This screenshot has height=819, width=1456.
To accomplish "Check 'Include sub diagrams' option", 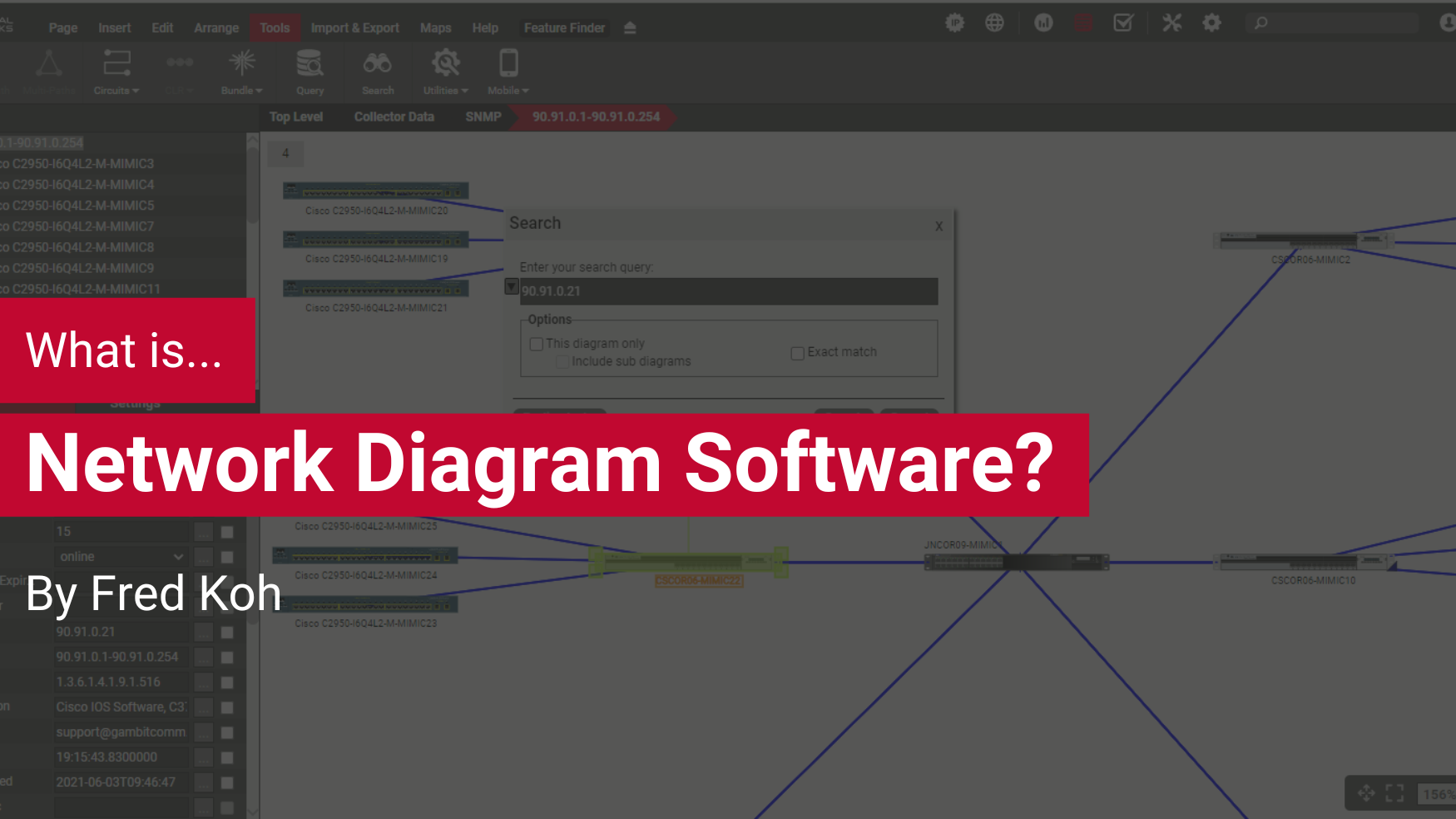I will point(562,361).
